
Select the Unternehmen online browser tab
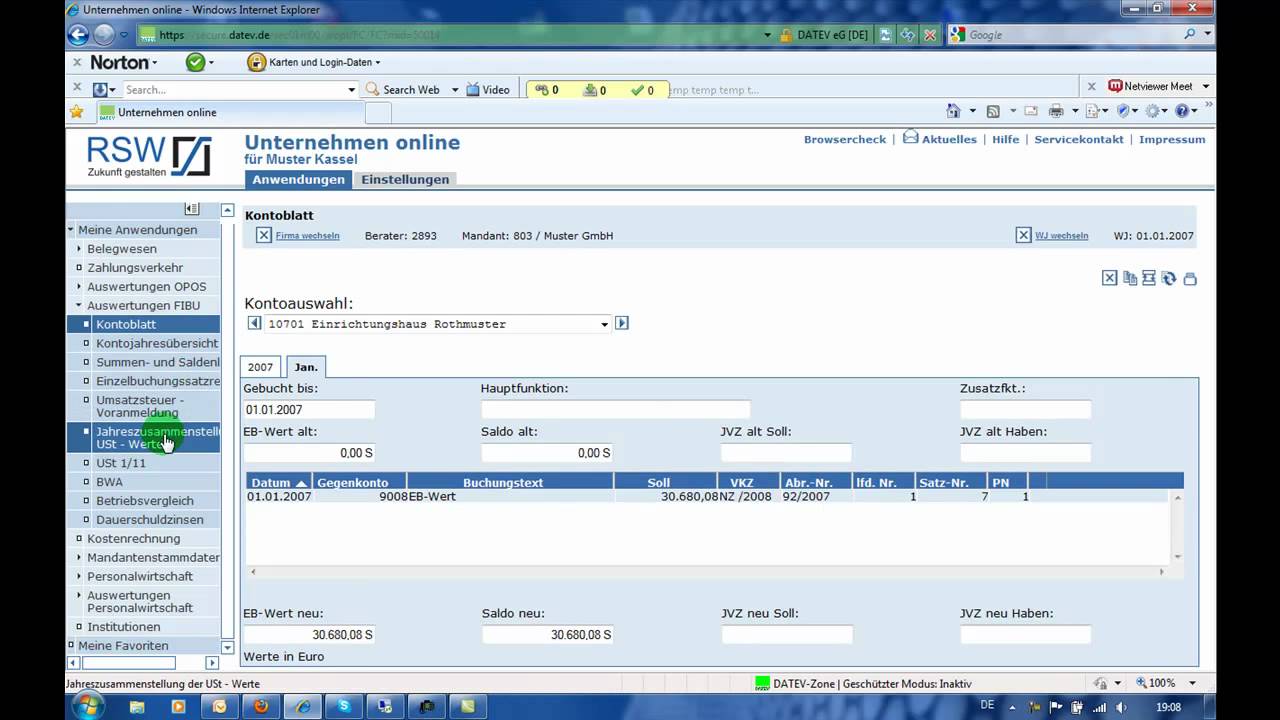click(x=230, y=112)
